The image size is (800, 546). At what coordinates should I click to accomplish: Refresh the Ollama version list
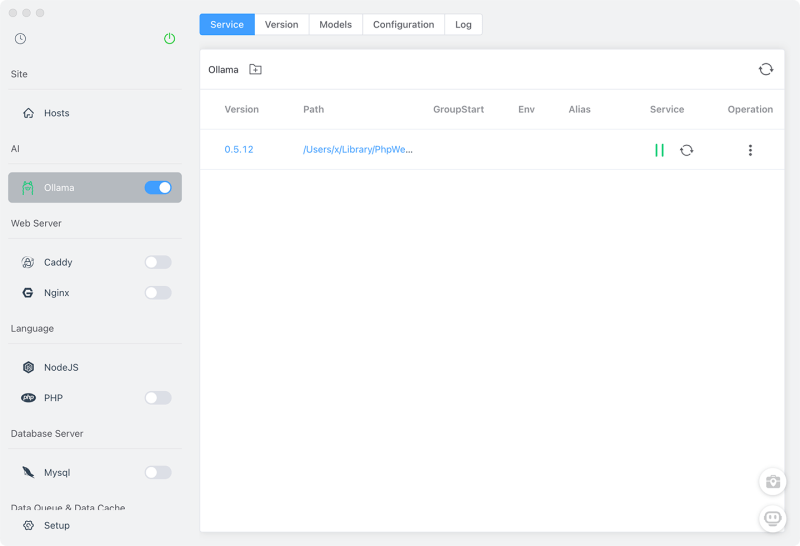[766, 69]
